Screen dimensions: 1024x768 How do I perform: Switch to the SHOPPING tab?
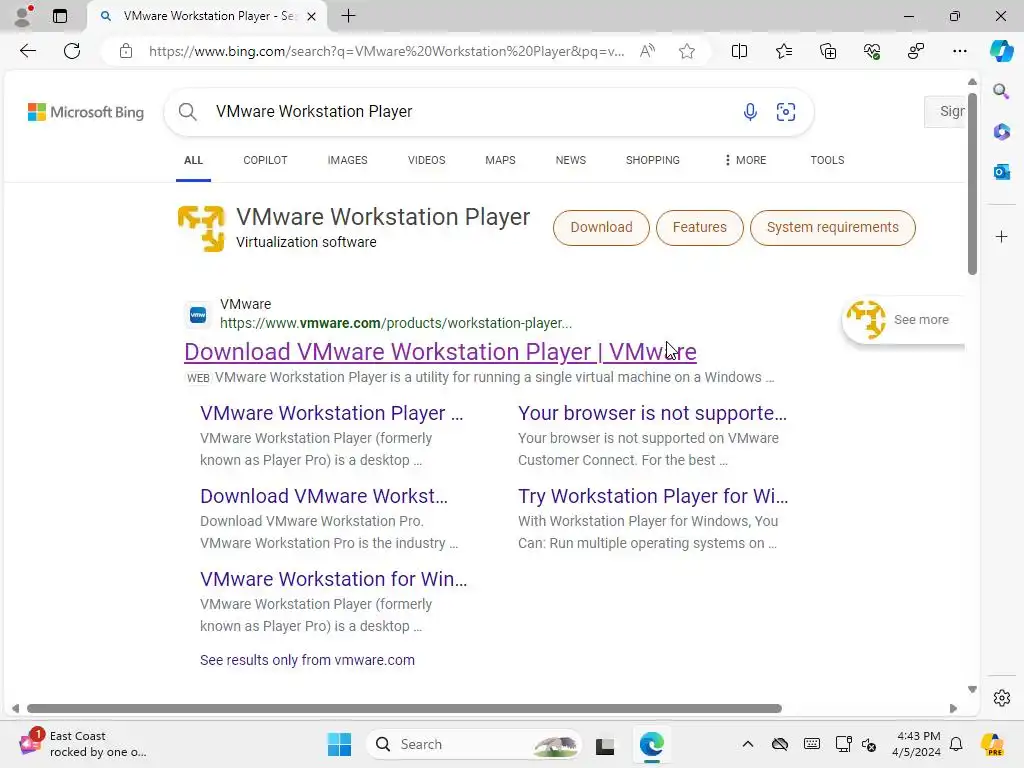click(652, 160)
